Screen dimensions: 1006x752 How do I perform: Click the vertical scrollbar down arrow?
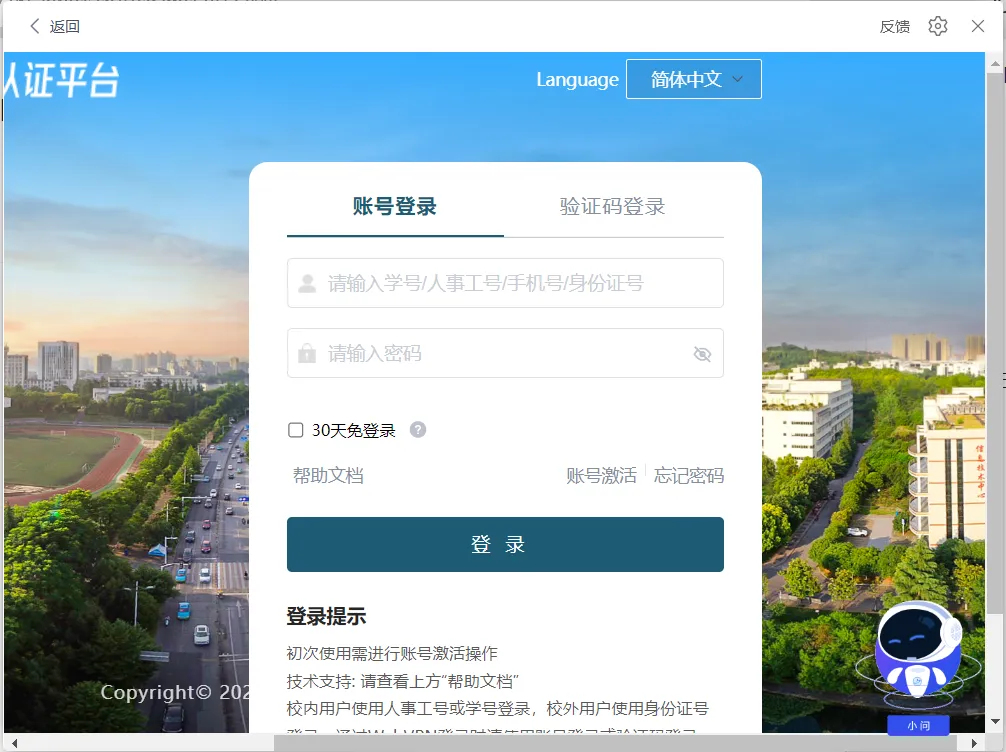[995, 721]
